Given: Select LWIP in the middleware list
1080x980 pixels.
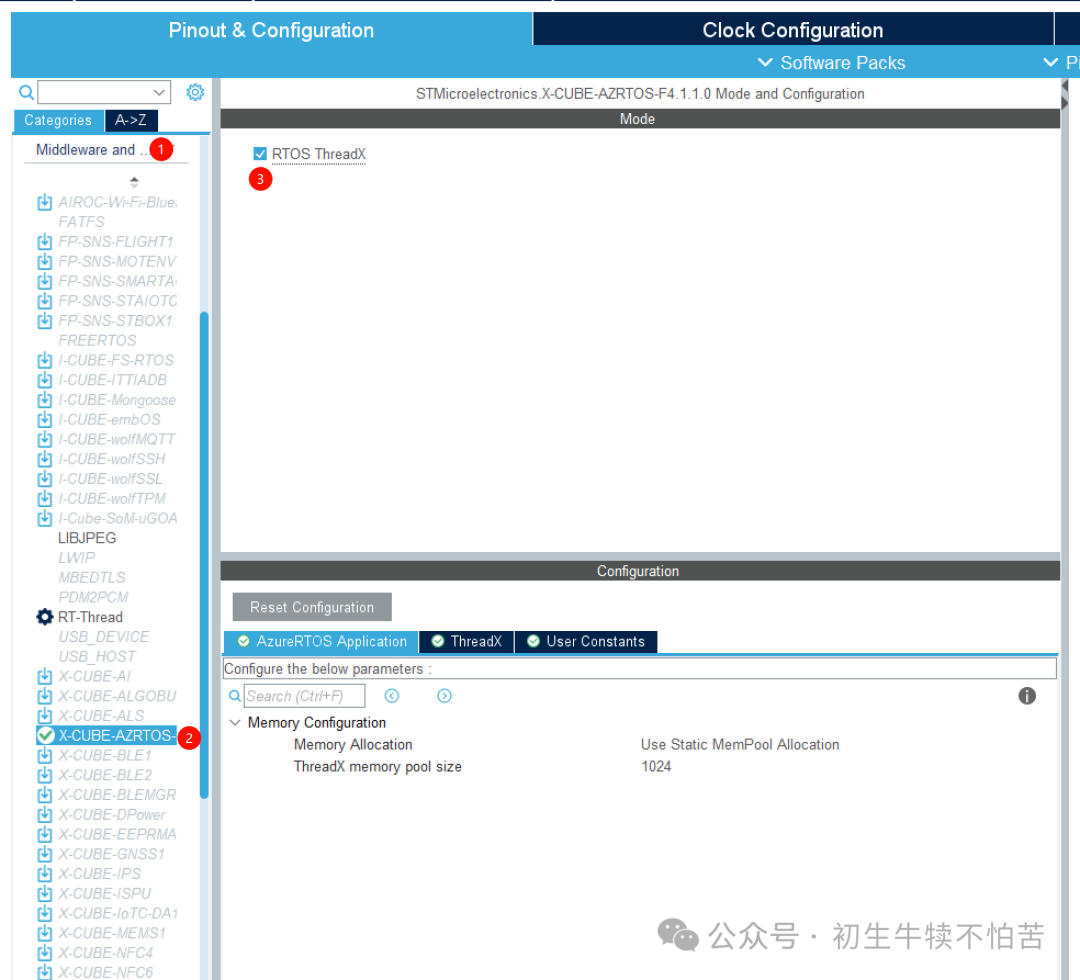Looking at the screenshot, I should (76, 558).
